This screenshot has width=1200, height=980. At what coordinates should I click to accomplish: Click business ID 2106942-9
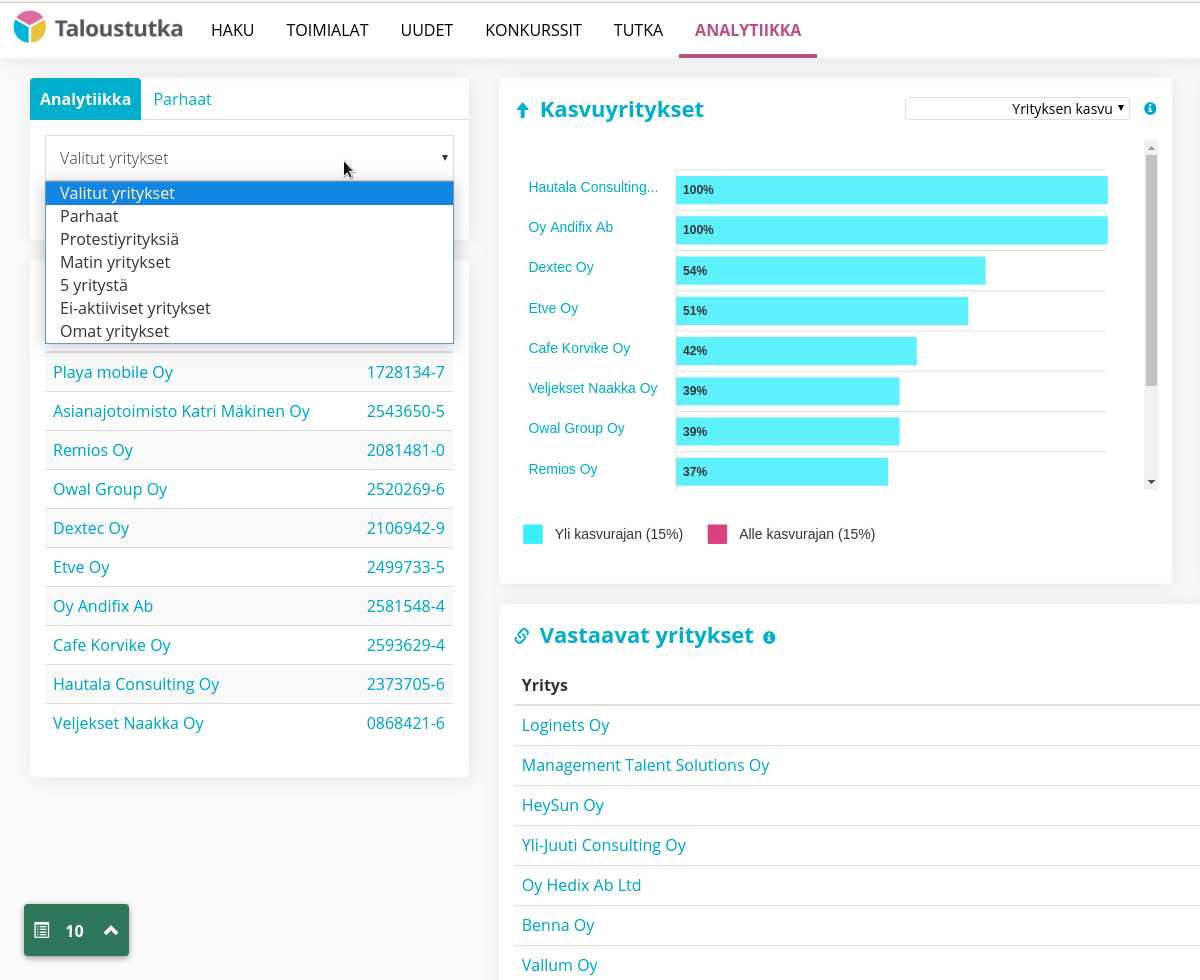[405, 528]
